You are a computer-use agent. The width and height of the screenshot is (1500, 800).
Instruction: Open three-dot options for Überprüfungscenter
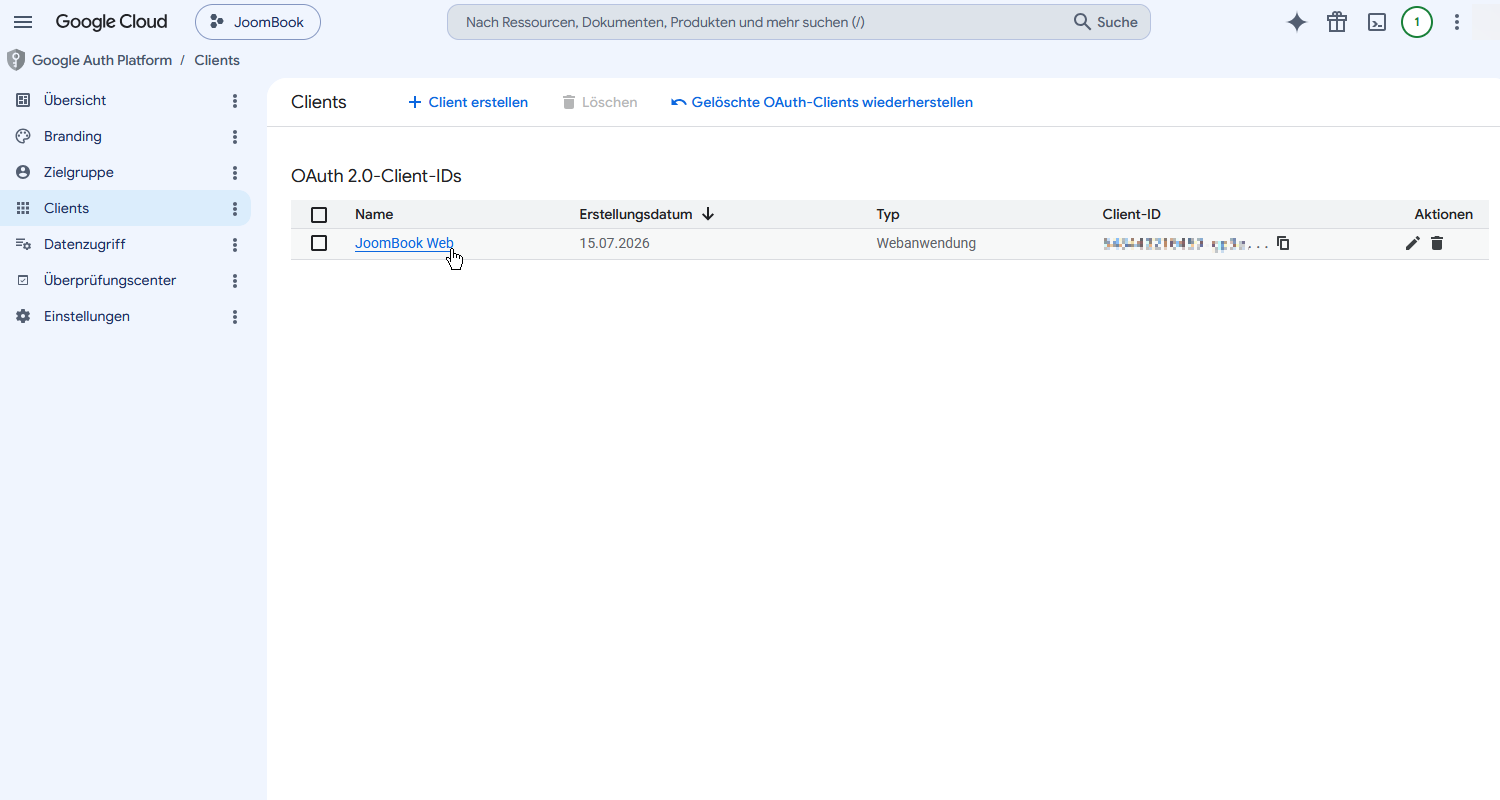235,280
